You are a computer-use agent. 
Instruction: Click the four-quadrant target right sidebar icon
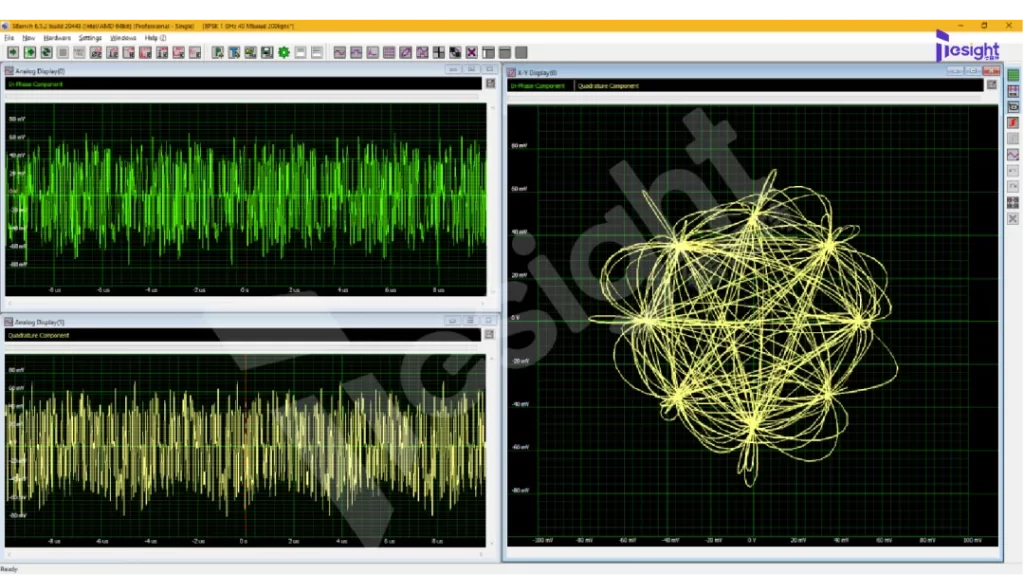[1013, 203]
